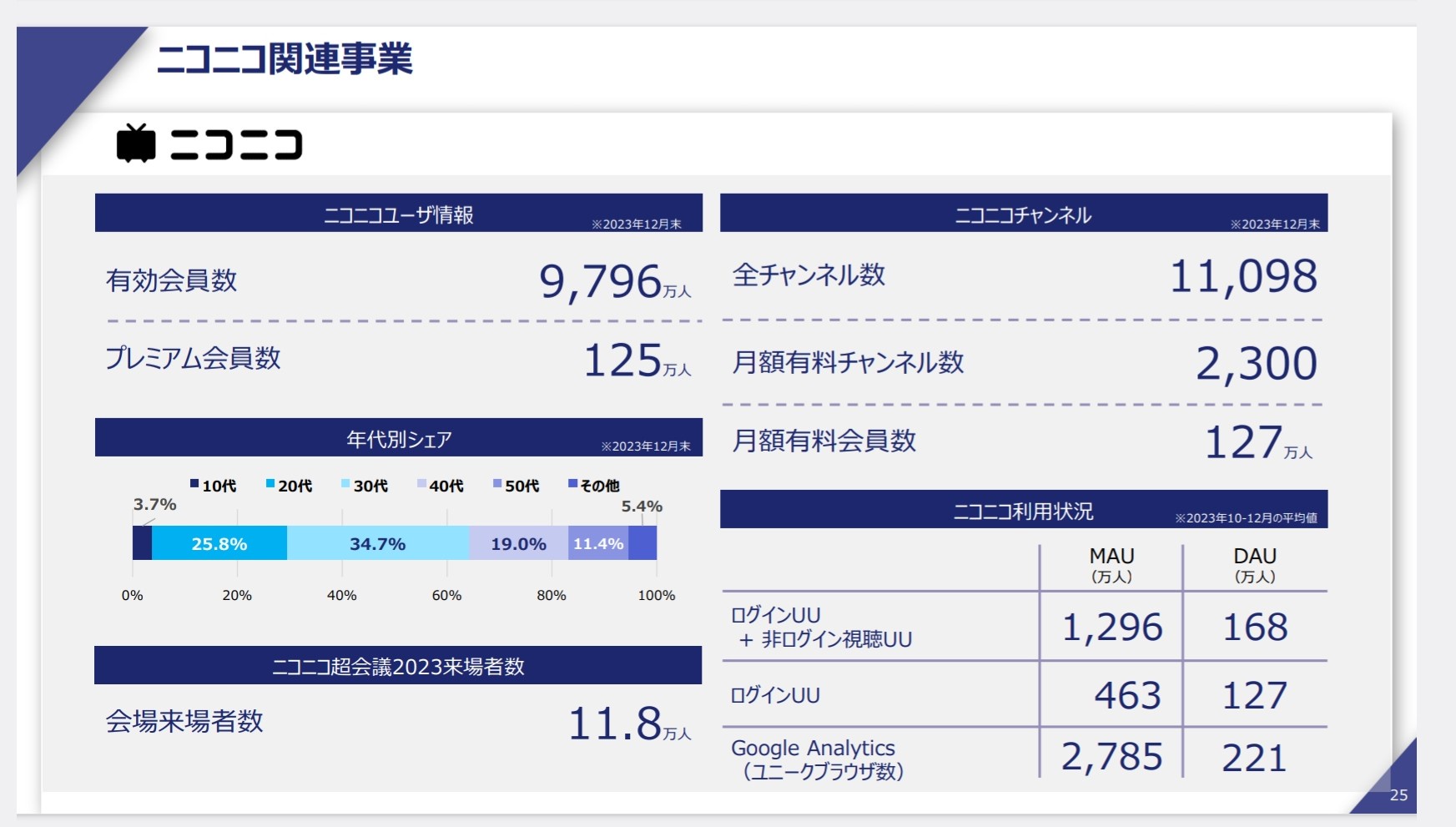Click the 463 MAU value

[1127, 696]
